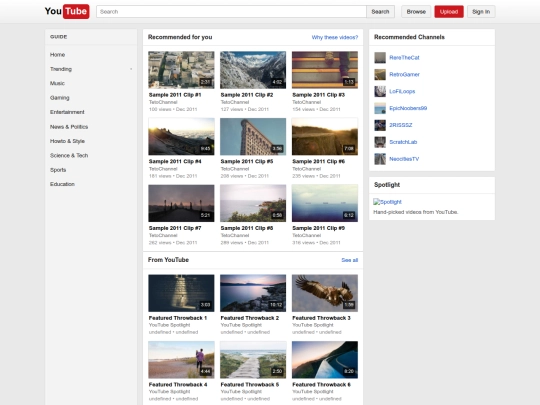Open EpicNoobers99 channel avatar
This screenshot has height=405, width=540.
click(380, 108)
